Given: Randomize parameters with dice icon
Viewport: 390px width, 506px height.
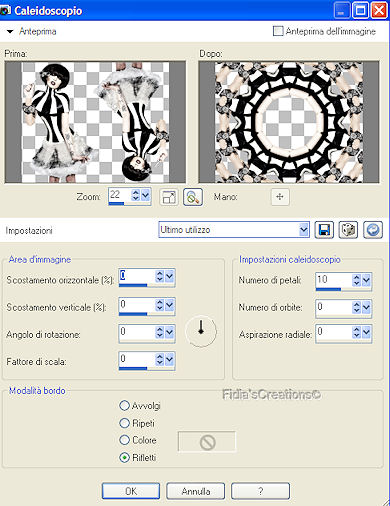Looking at the screenshot, I should [348, 230].
